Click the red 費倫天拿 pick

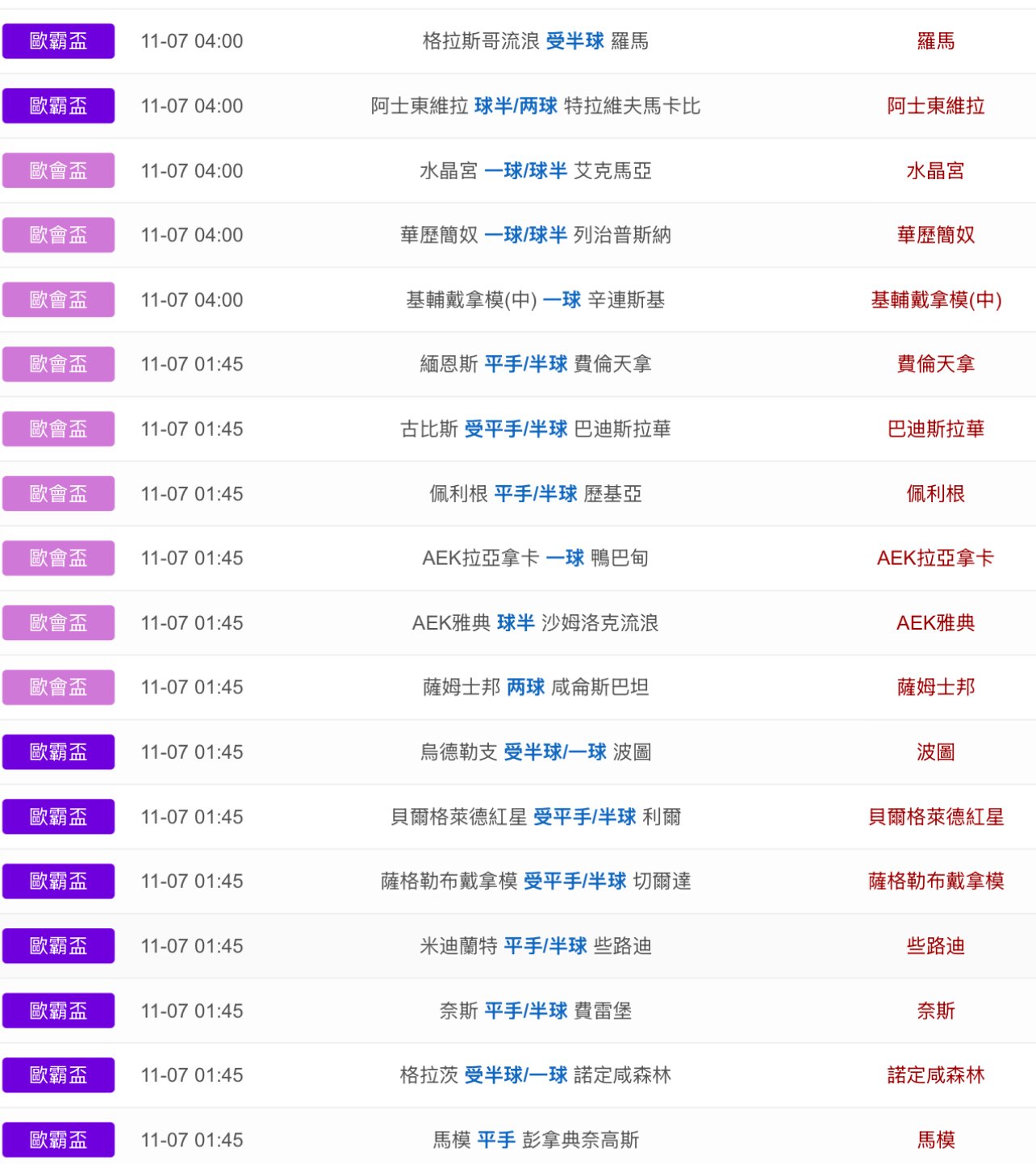point(935,364)
